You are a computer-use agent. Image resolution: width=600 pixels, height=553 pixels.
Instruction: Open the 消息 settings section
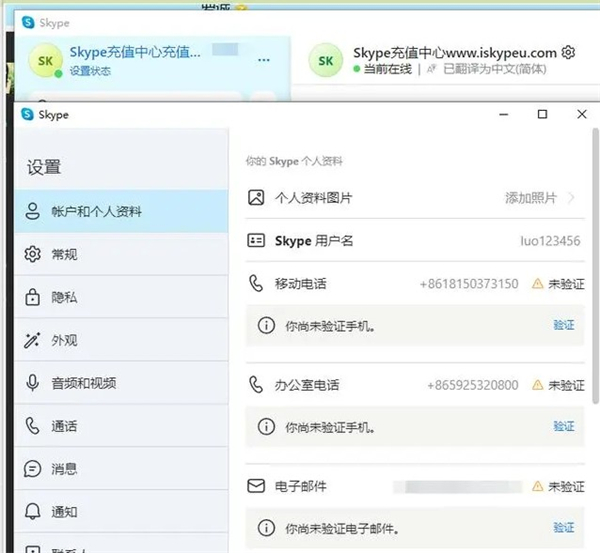(x=121, y=468)
